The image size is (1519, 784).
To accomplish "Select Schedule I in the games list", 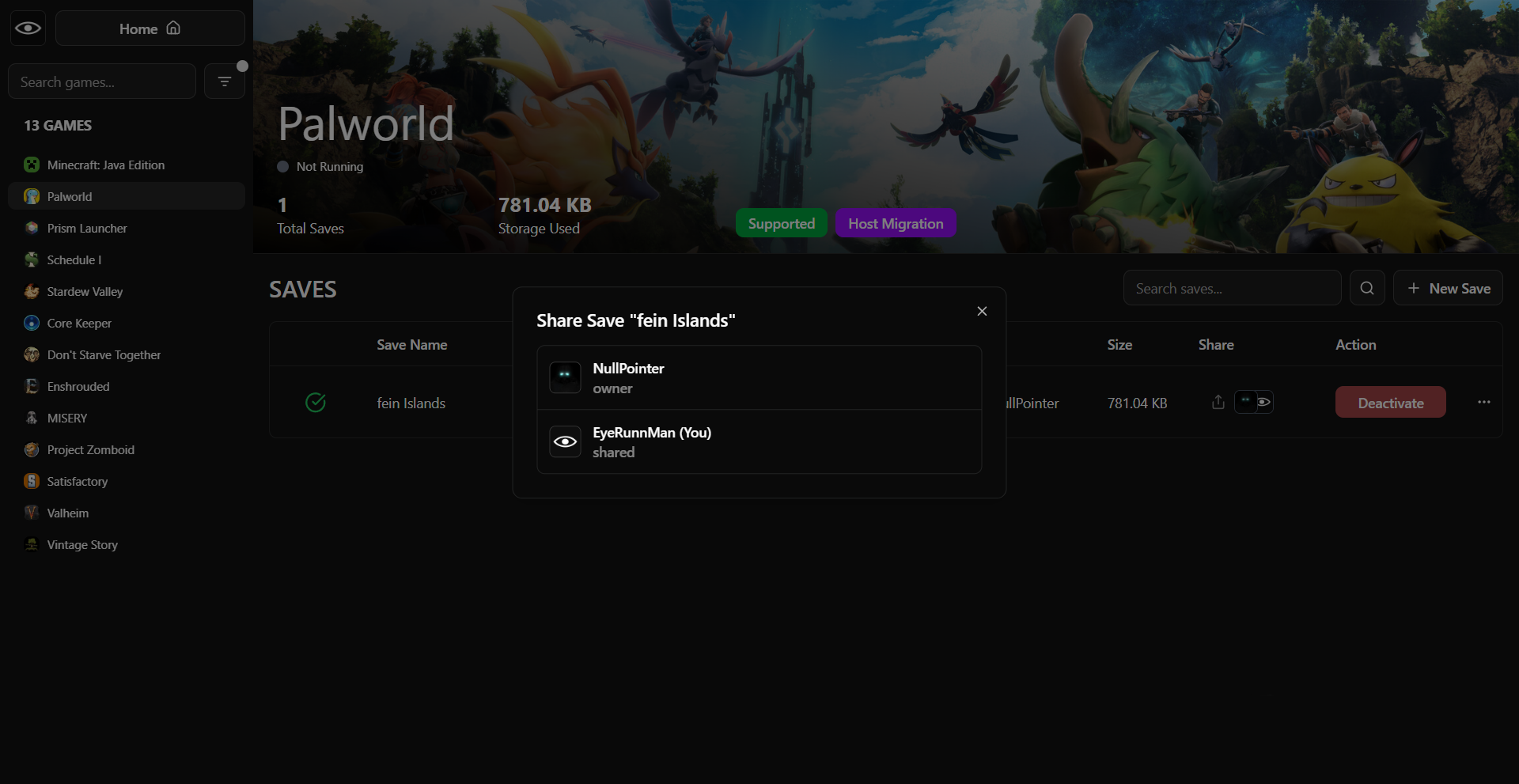I will (x=127, y=259).
